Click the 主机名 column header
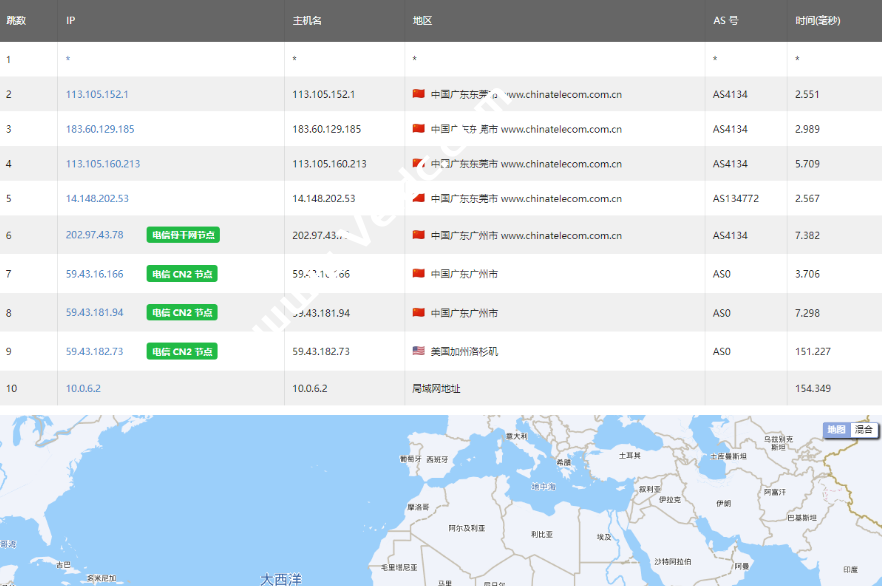 307,20
